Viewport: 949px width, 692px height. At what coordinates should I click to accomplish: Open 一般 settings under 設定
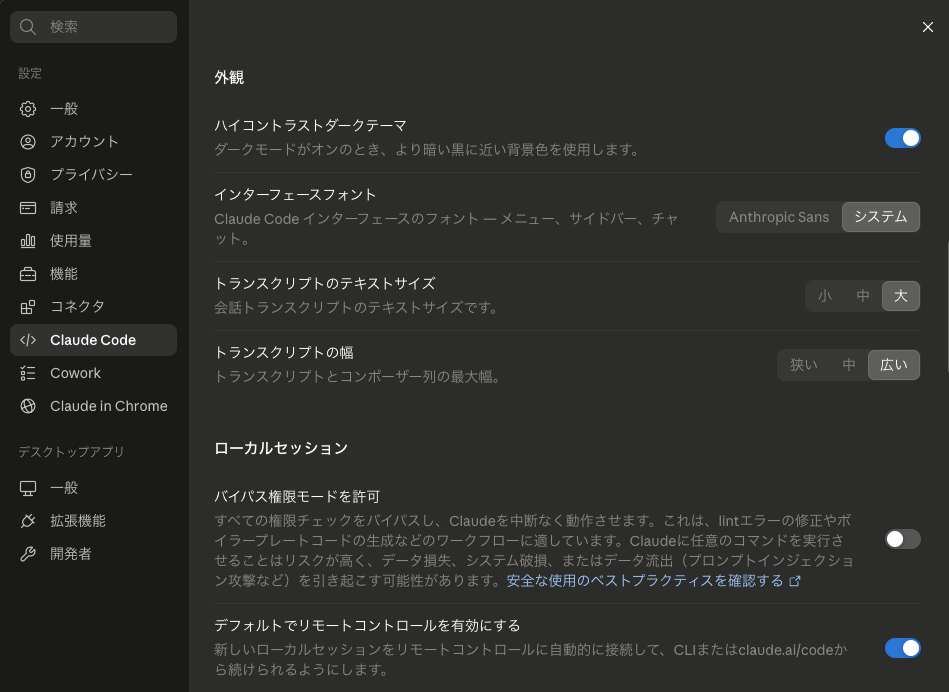[x=93, y=109]
